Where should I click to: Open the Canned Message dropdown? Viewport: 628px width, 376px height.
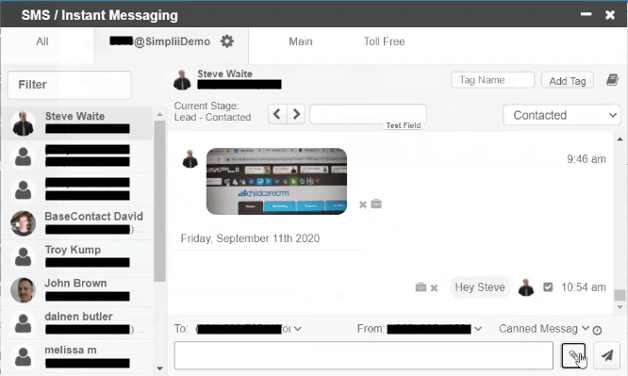544,328
